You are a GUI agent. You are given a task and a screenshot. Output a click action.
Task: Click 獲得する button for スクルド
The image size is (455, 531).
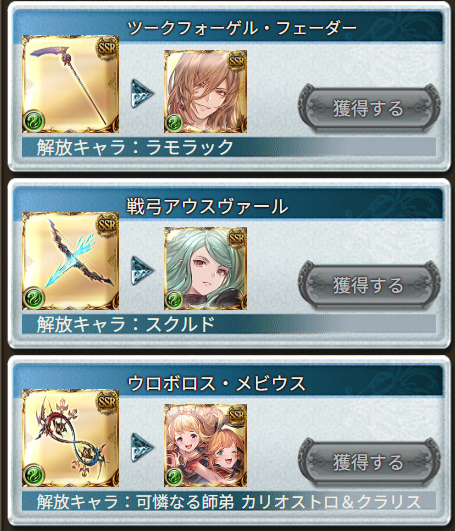tap(369, 285)
